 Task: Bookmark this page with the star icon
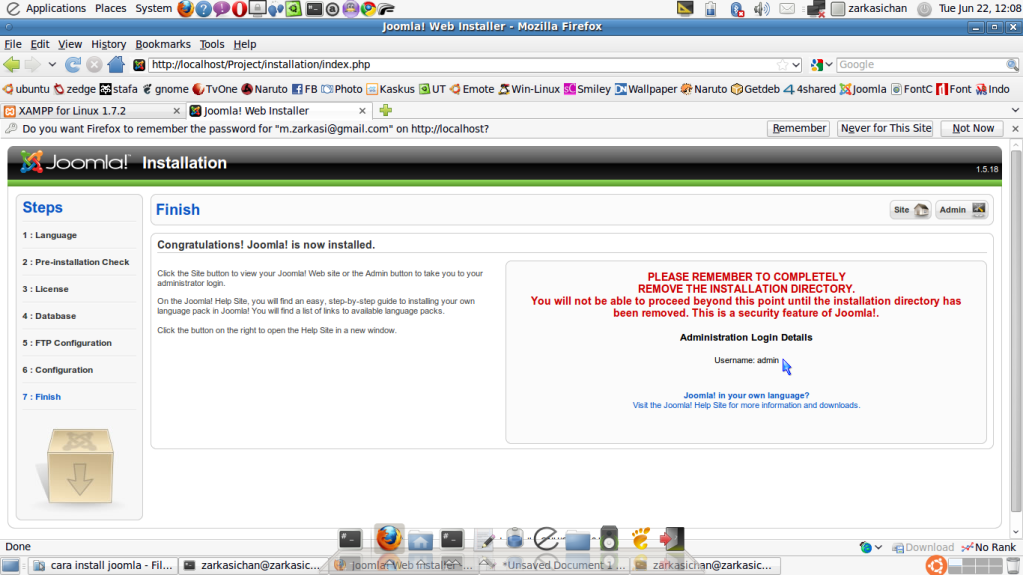[x=782, y=65]
